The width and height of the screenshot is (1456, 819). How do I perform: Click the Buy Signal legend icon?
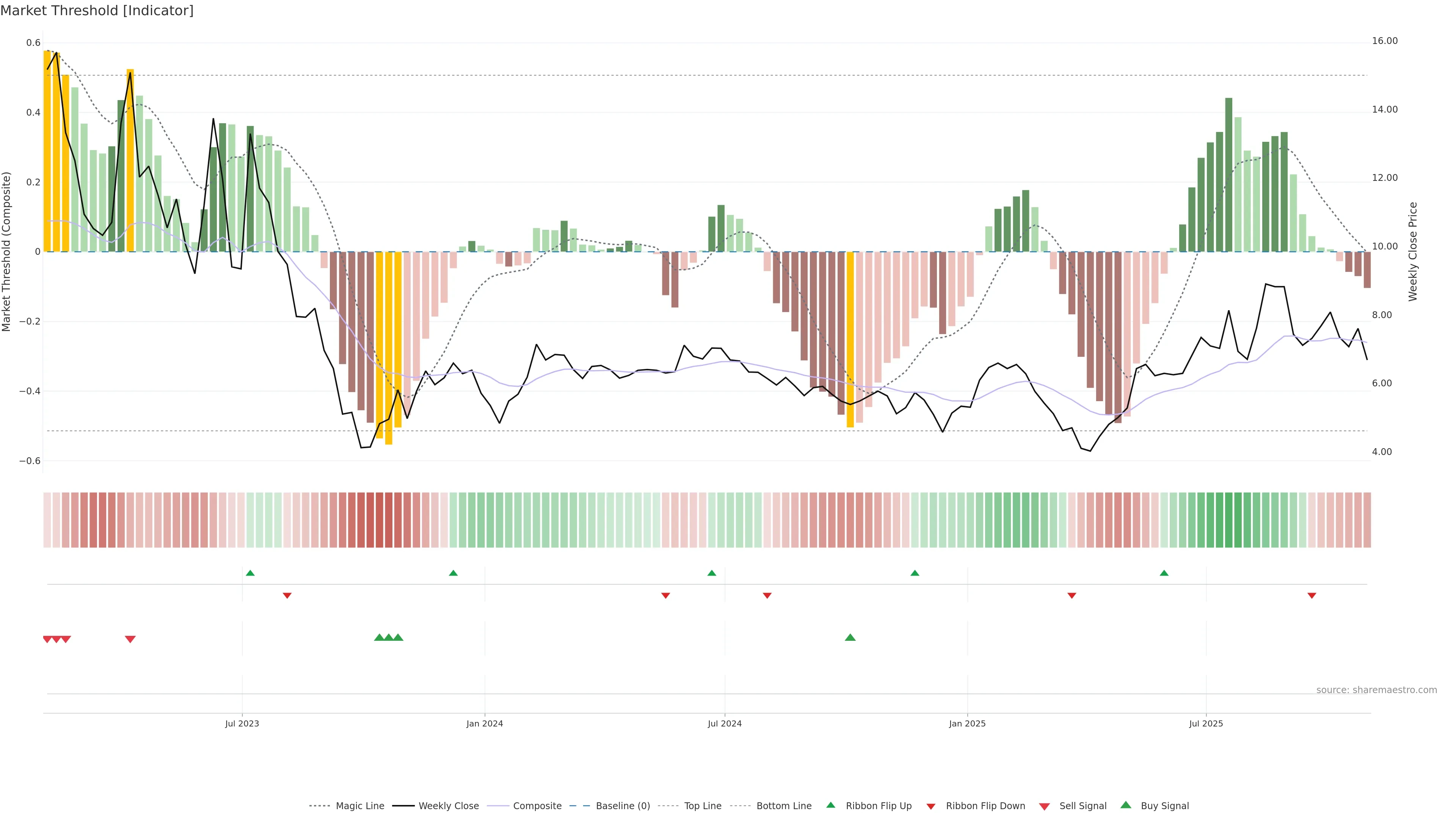[x=1125, y=805]
